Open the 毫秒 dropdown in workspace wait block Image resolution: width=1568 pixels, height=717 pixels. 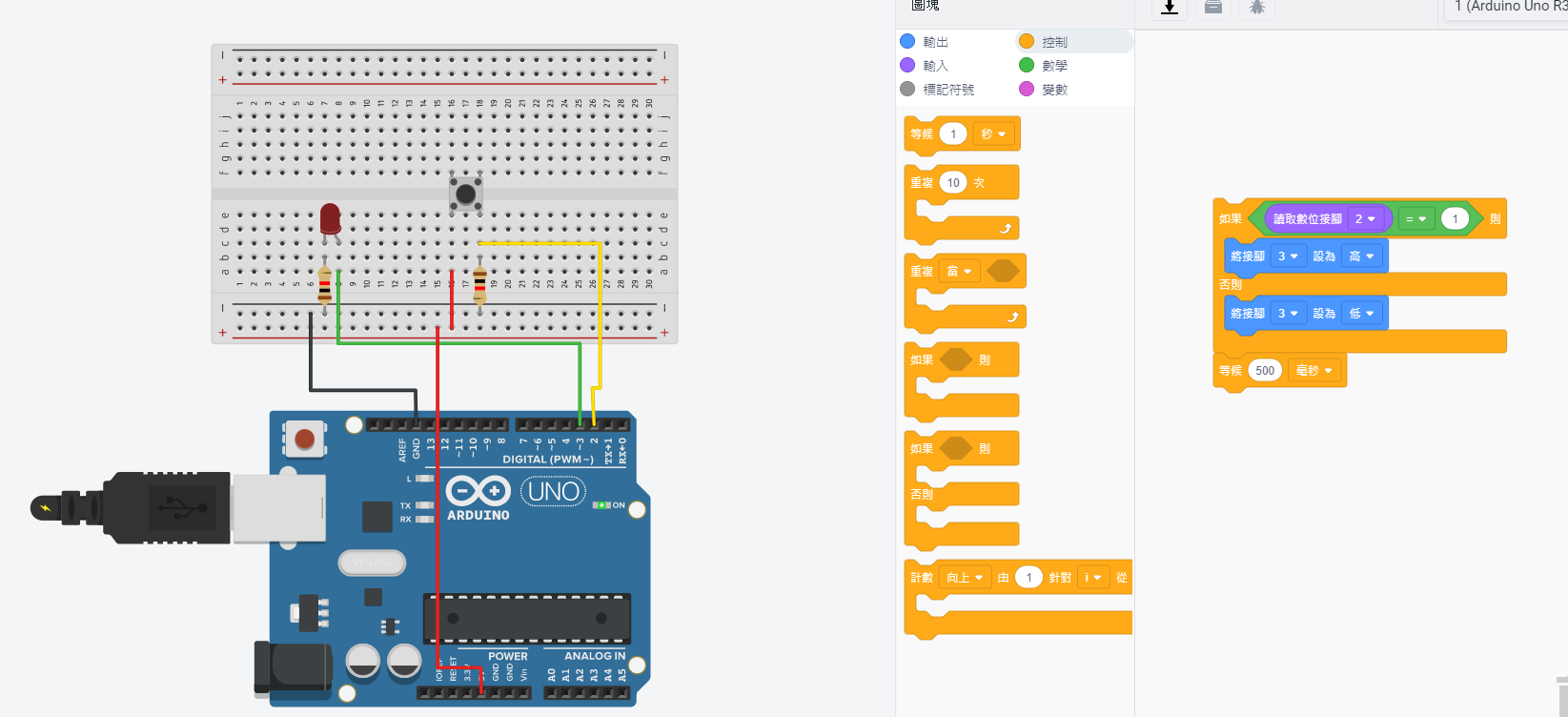click(x=1314, y=371)
